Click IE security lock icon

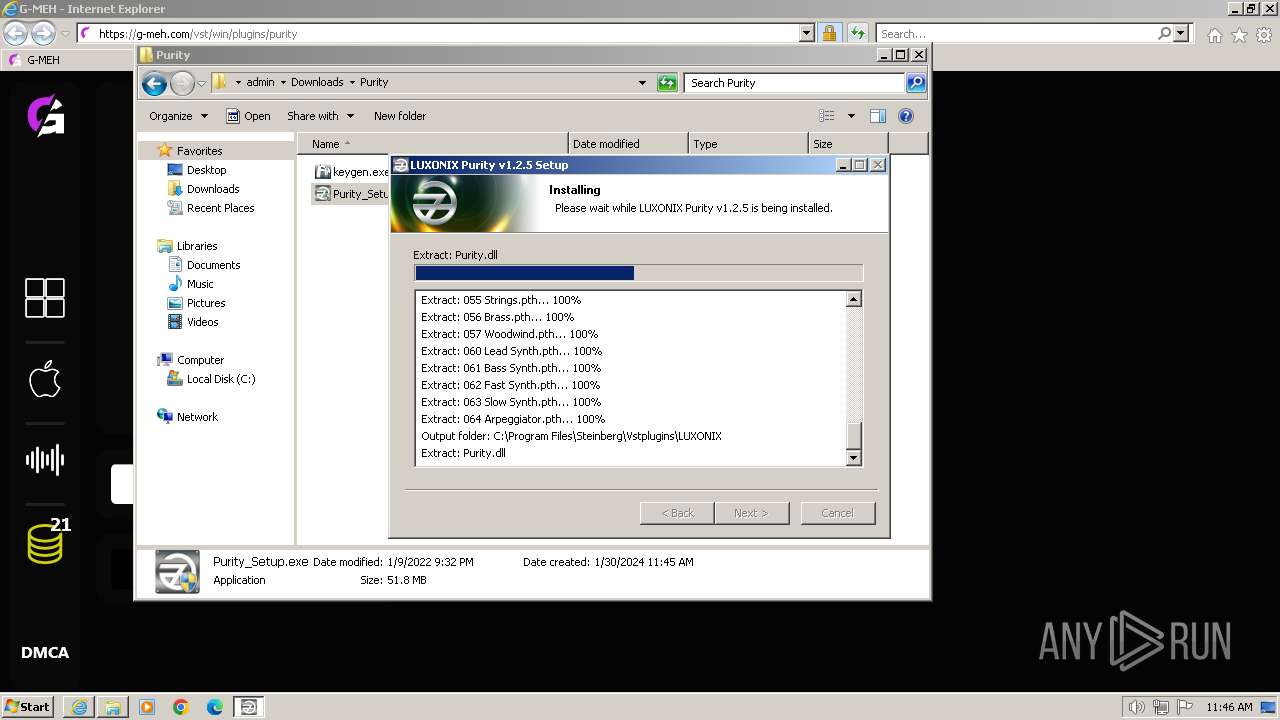[x=829, y=33]
